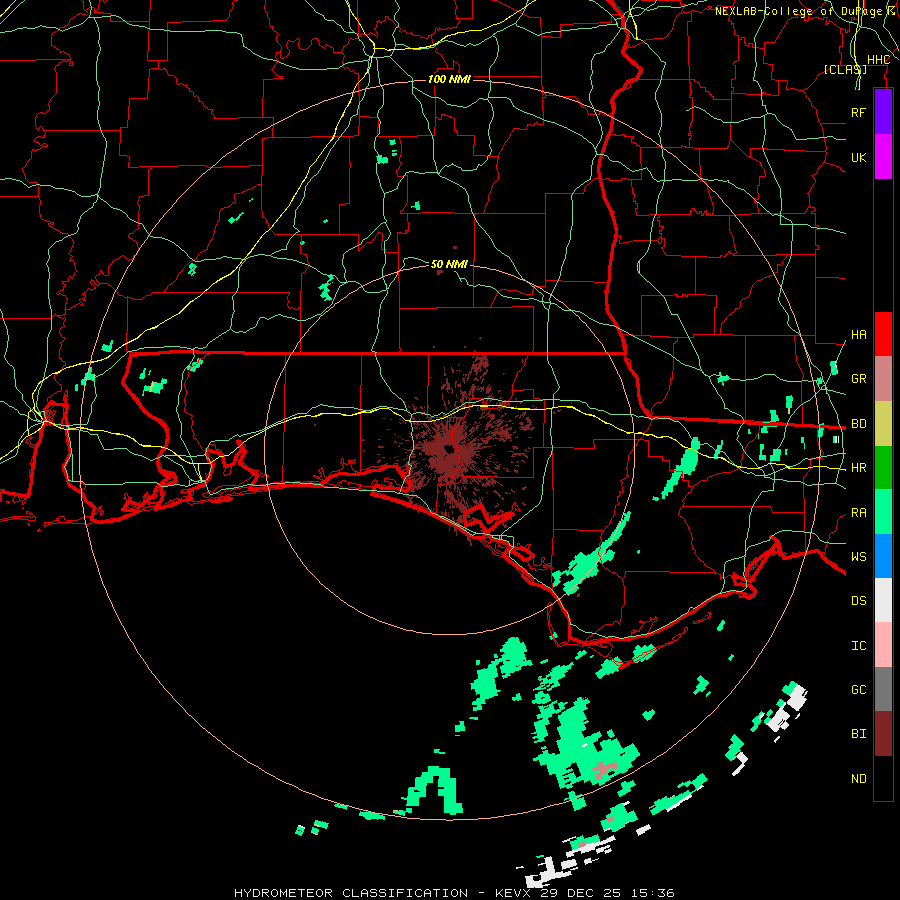Click the RA light green legend swatch
This screenshot has height=900, width=900.
click(883, 511)
